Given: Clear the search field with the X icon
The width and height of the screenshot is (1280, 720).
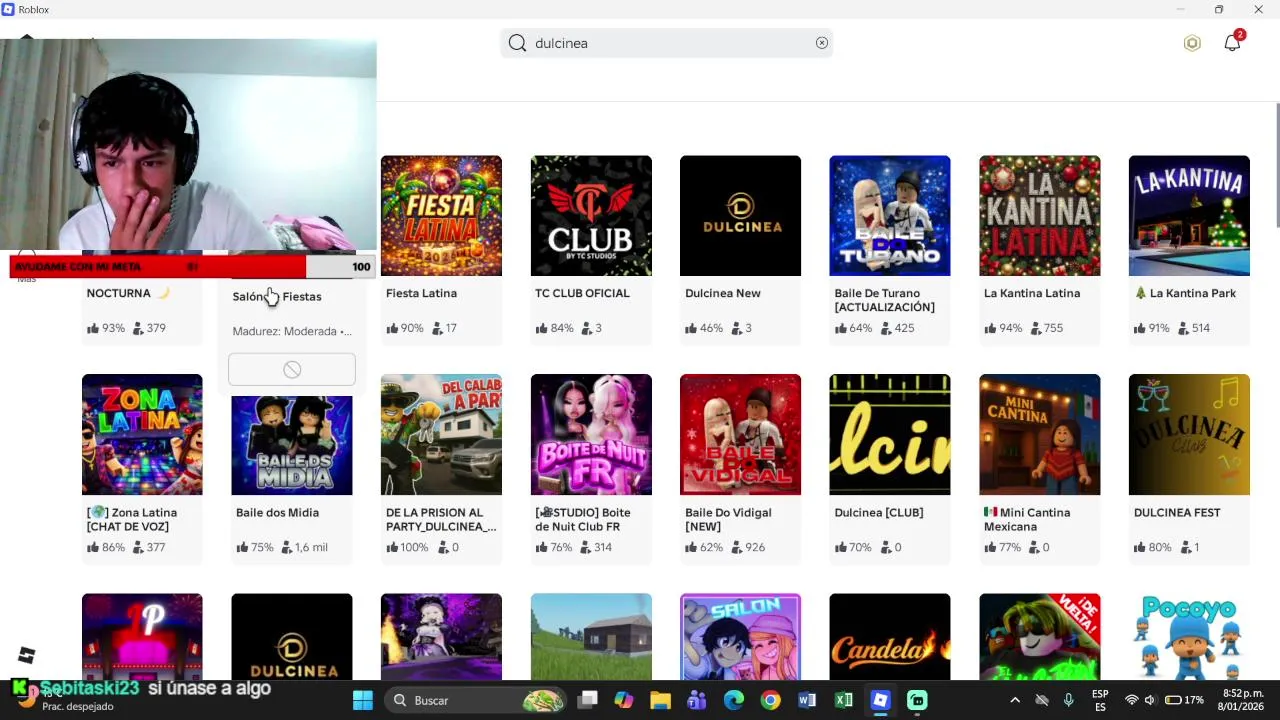Looking at the screenshot, I should (822, 43).
